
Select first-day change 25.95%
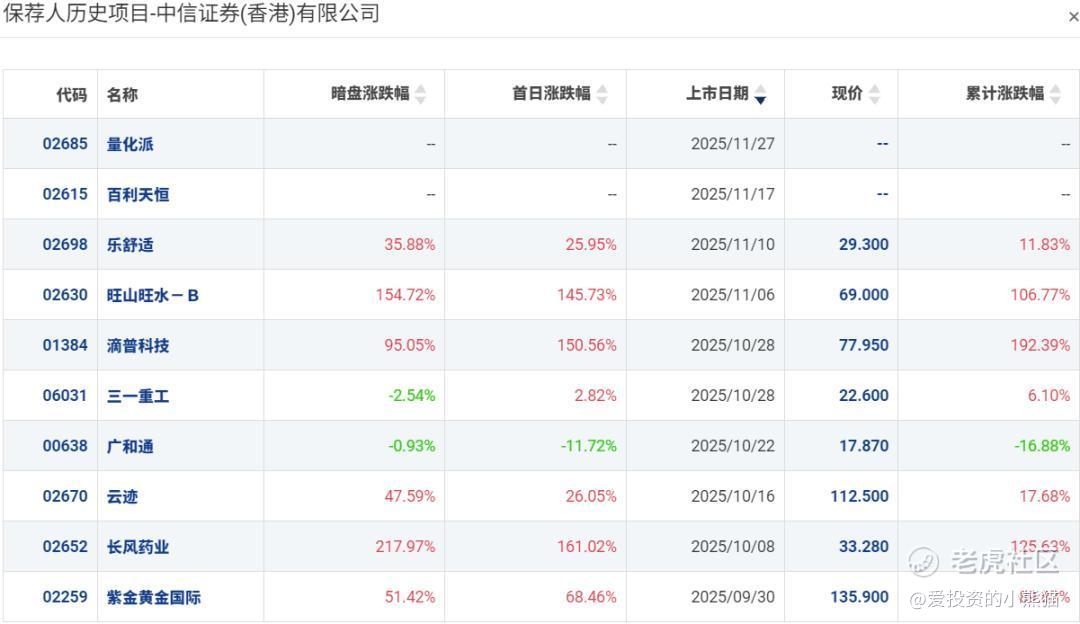(591, 245)
